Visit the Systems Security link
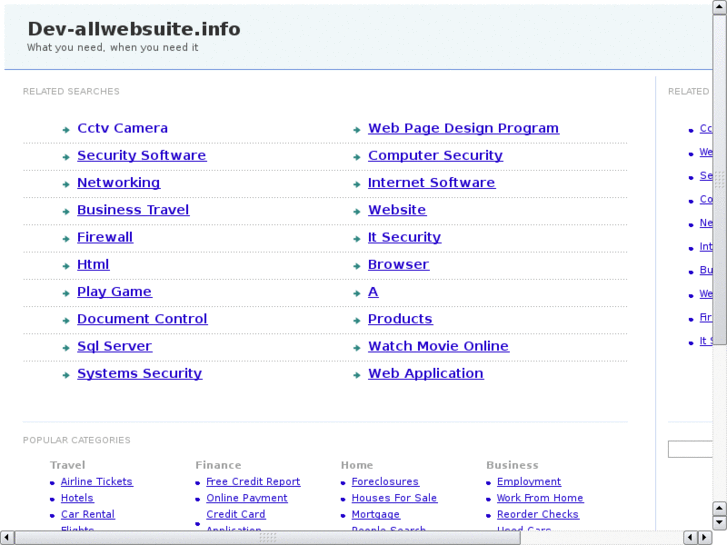The image size is (727, 545). tap(140, 373)
